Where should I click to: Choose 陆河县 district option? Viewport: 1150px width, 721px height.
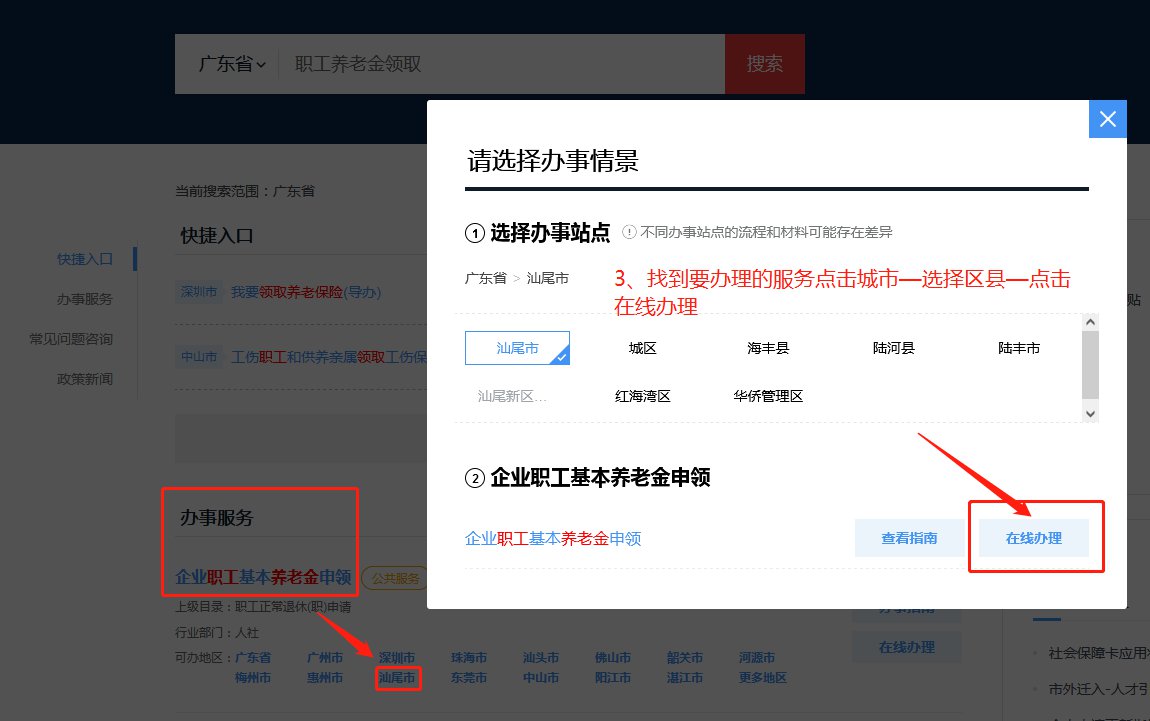point(893,348)
